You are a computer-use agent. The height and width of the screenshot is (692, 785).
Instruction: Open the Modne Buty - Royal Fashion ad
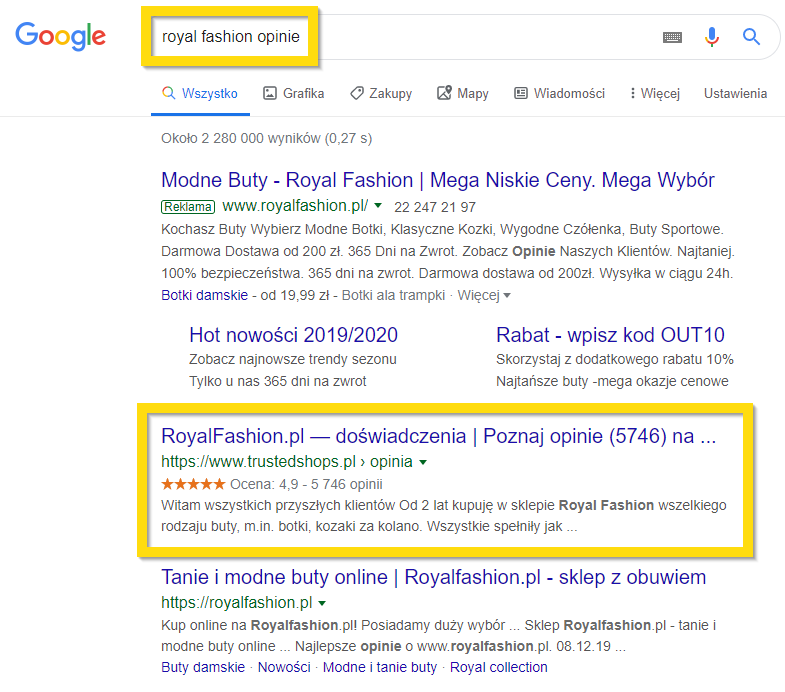point(438,180)
